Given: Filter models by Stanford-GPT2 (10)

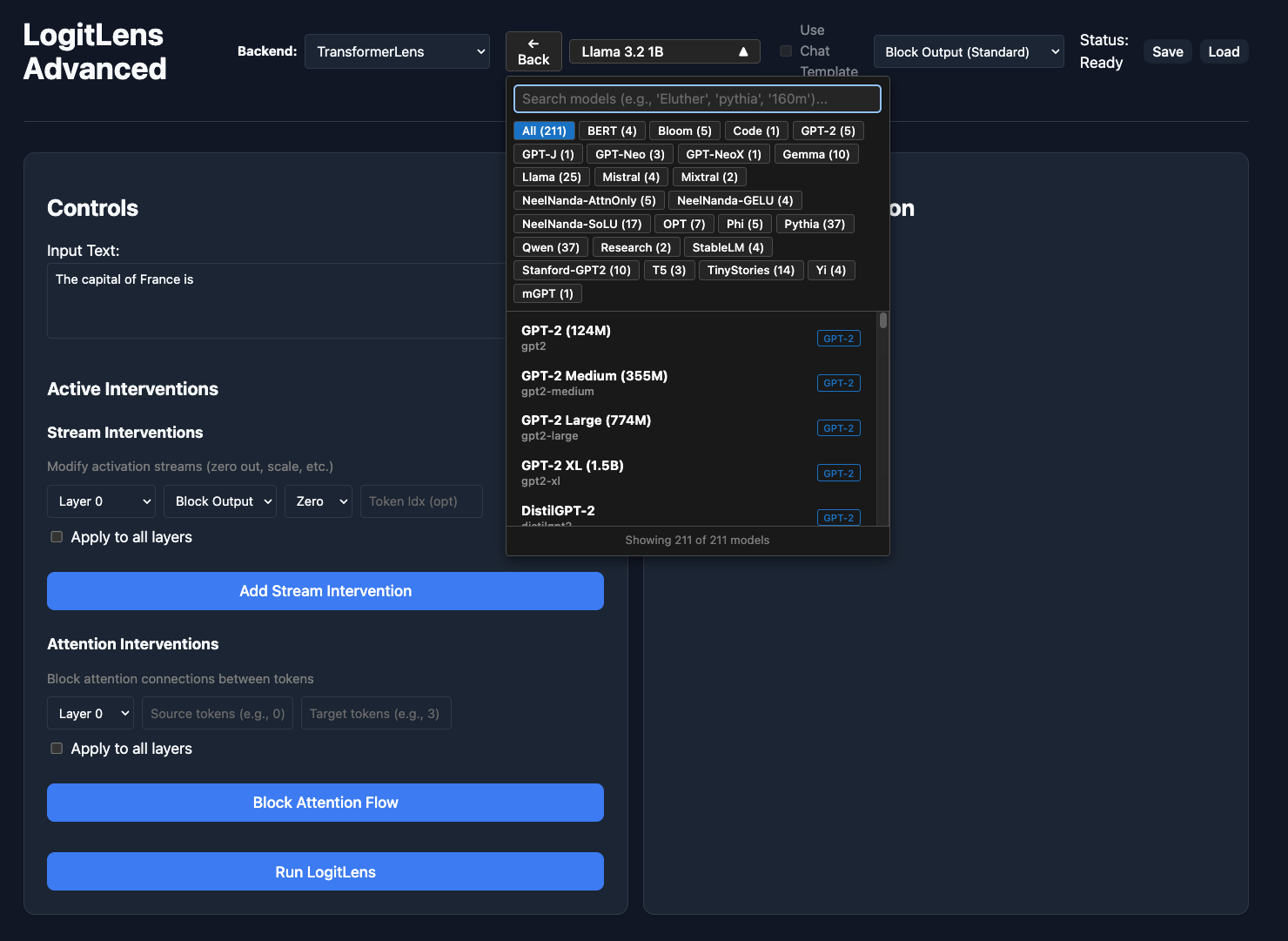Looking at the screenshot, I should (577, 270).
